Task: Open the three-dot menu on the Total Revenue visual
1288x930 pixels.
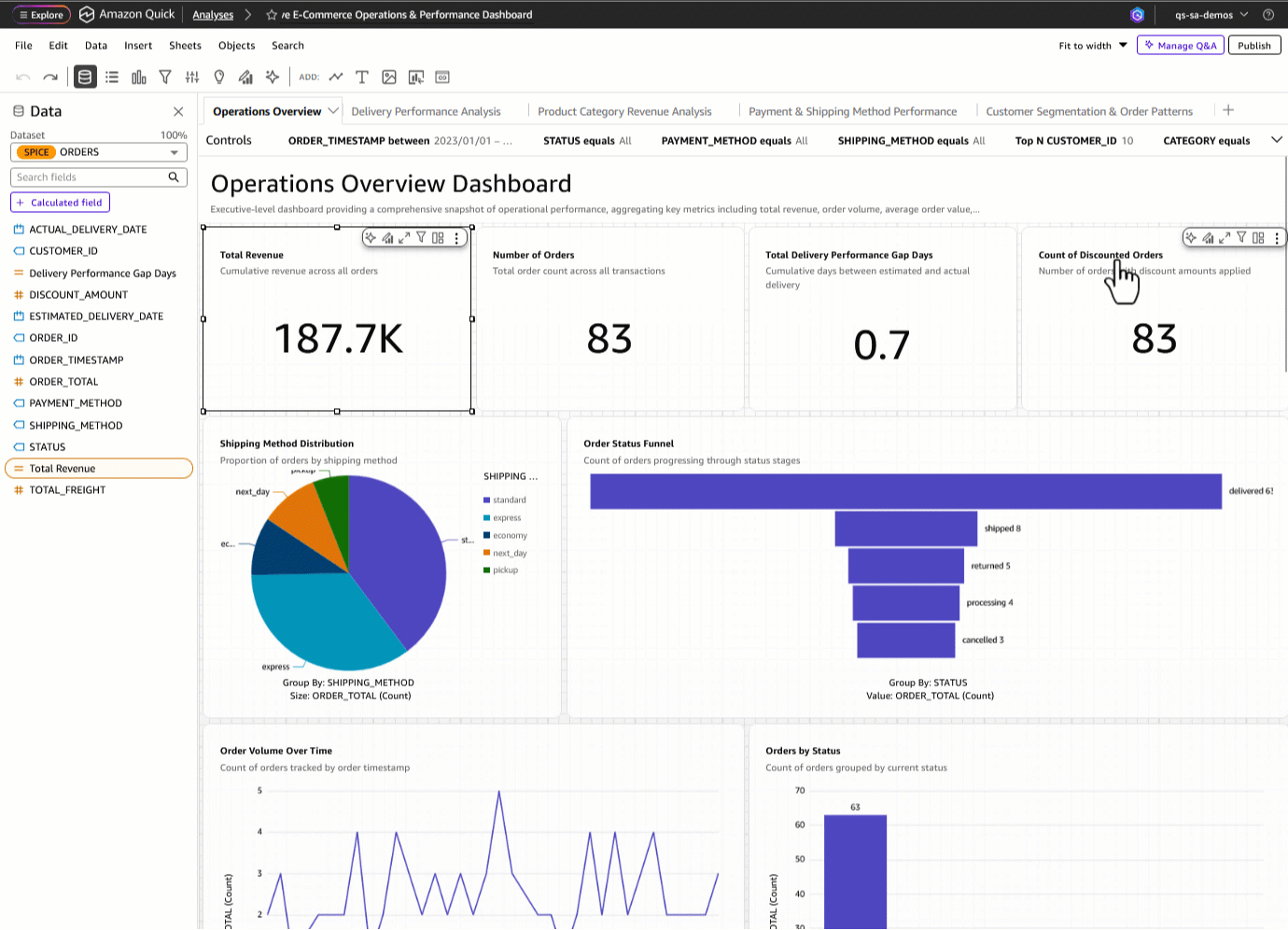Action: (x=456, y=238)
